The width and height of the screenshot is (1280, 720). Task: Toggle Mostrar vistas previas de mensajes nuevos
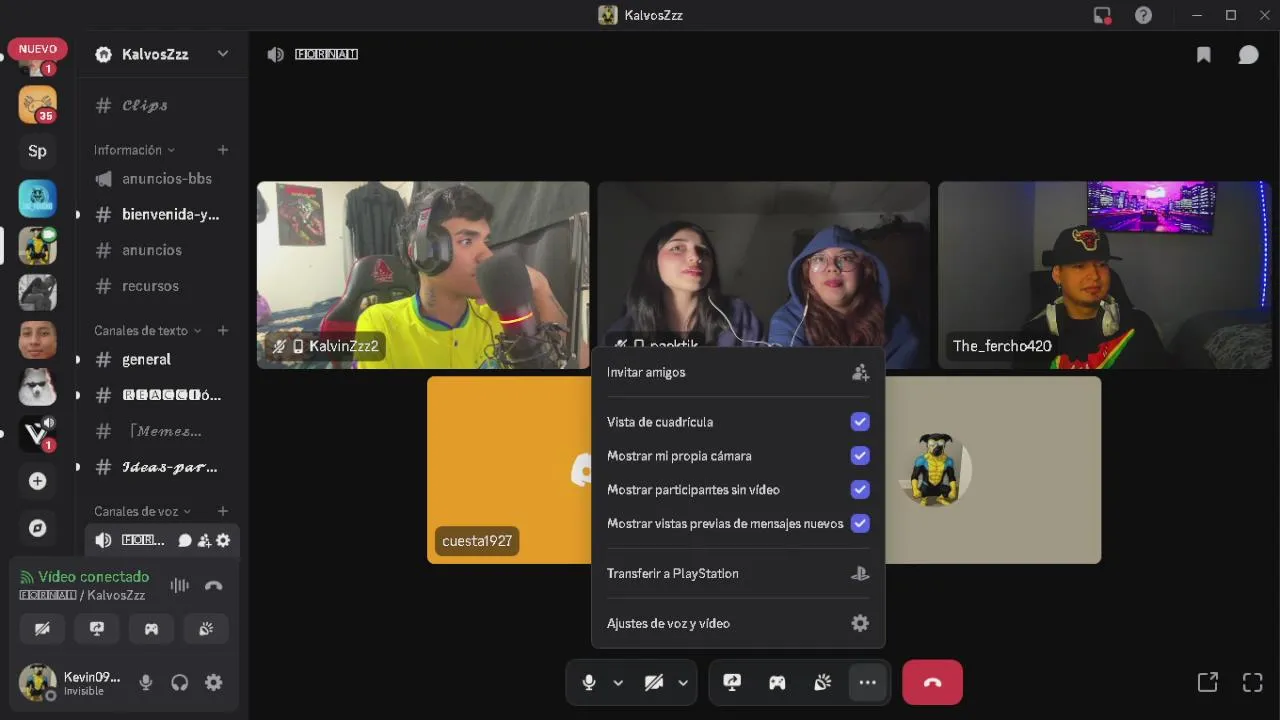click(x=860, y=523)
